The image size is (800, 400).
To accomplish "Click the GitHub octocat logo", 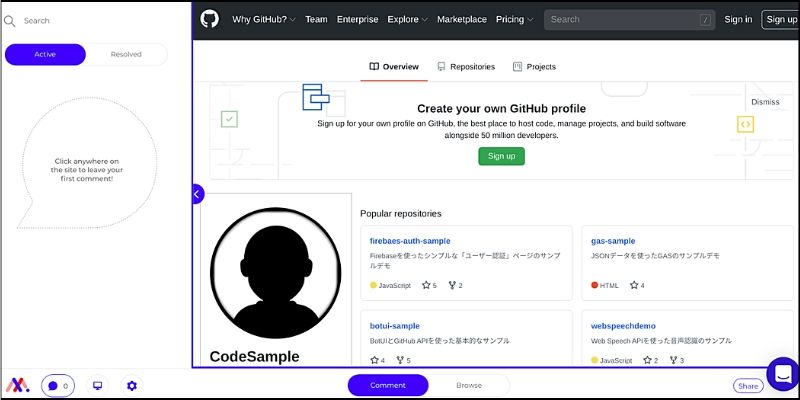I will coord(209,19).
